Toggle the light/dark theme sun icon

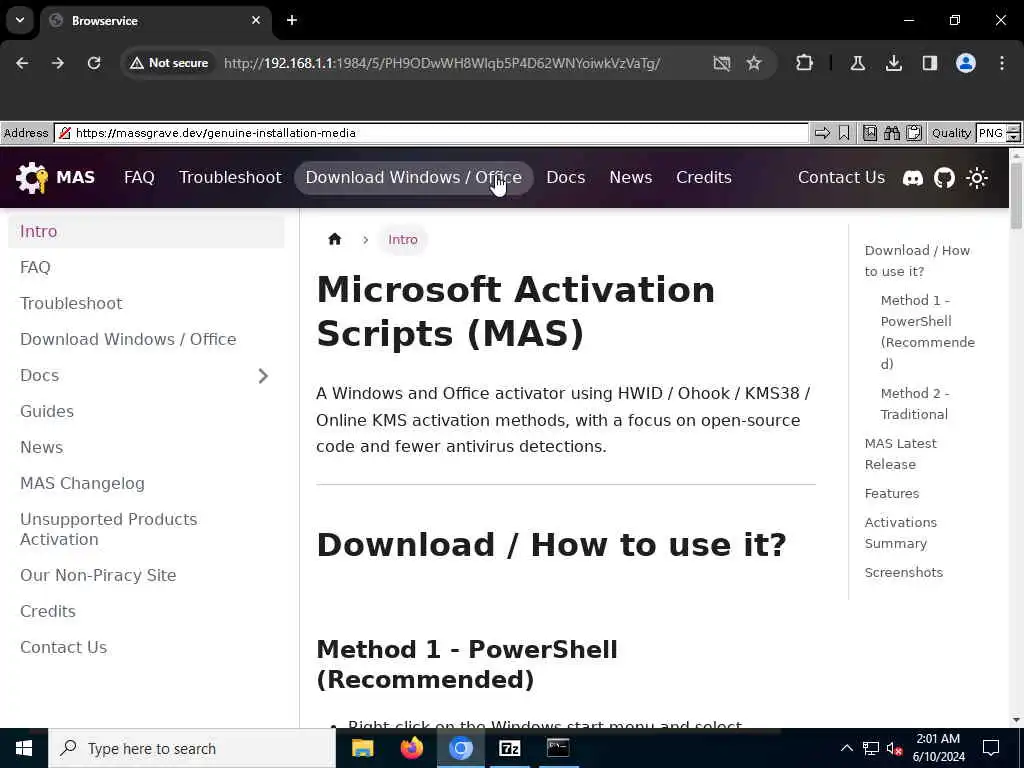pos(977,178)
